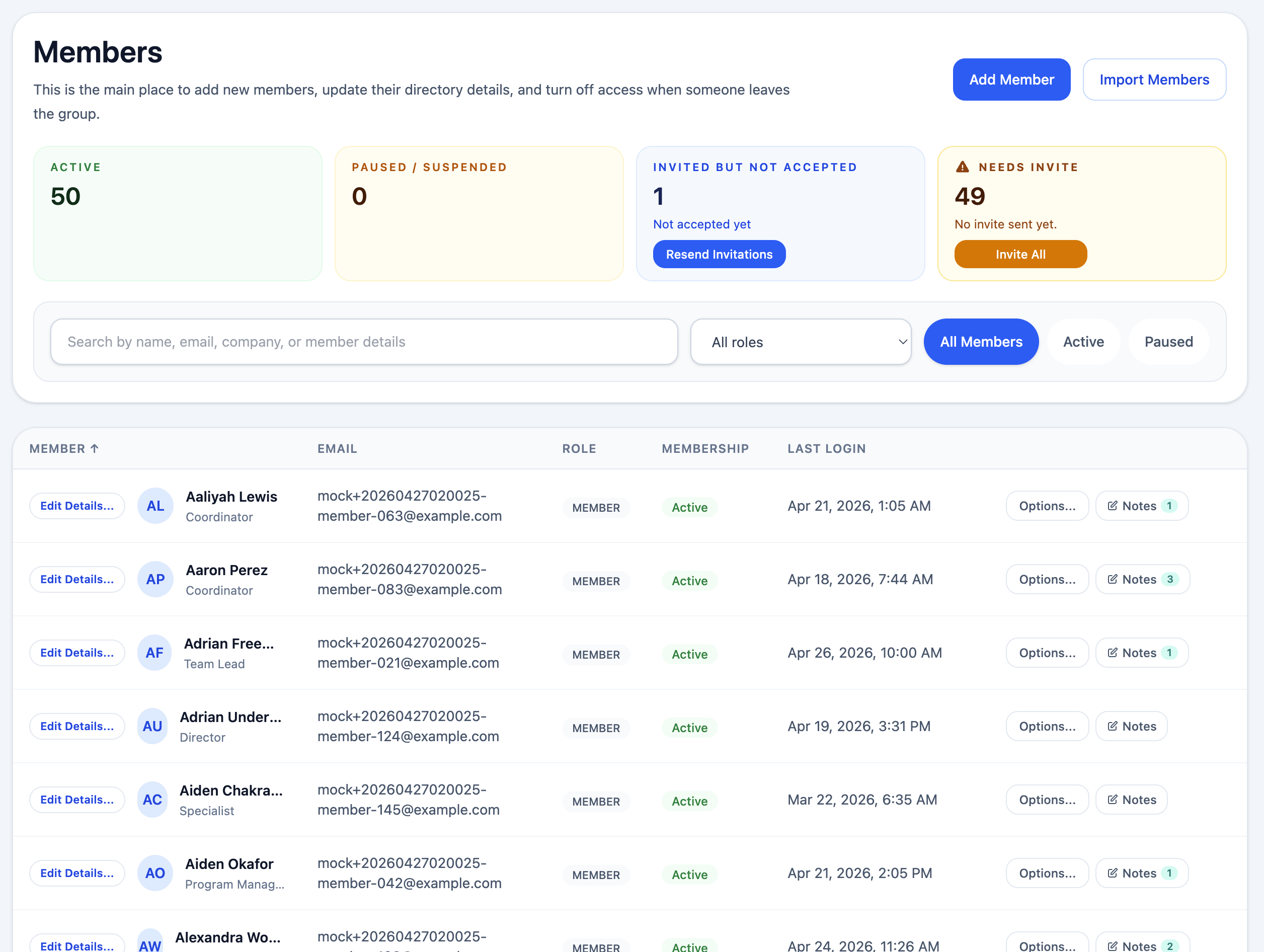
Task: Sort by the Email column header
Action: tap(337, 448)
